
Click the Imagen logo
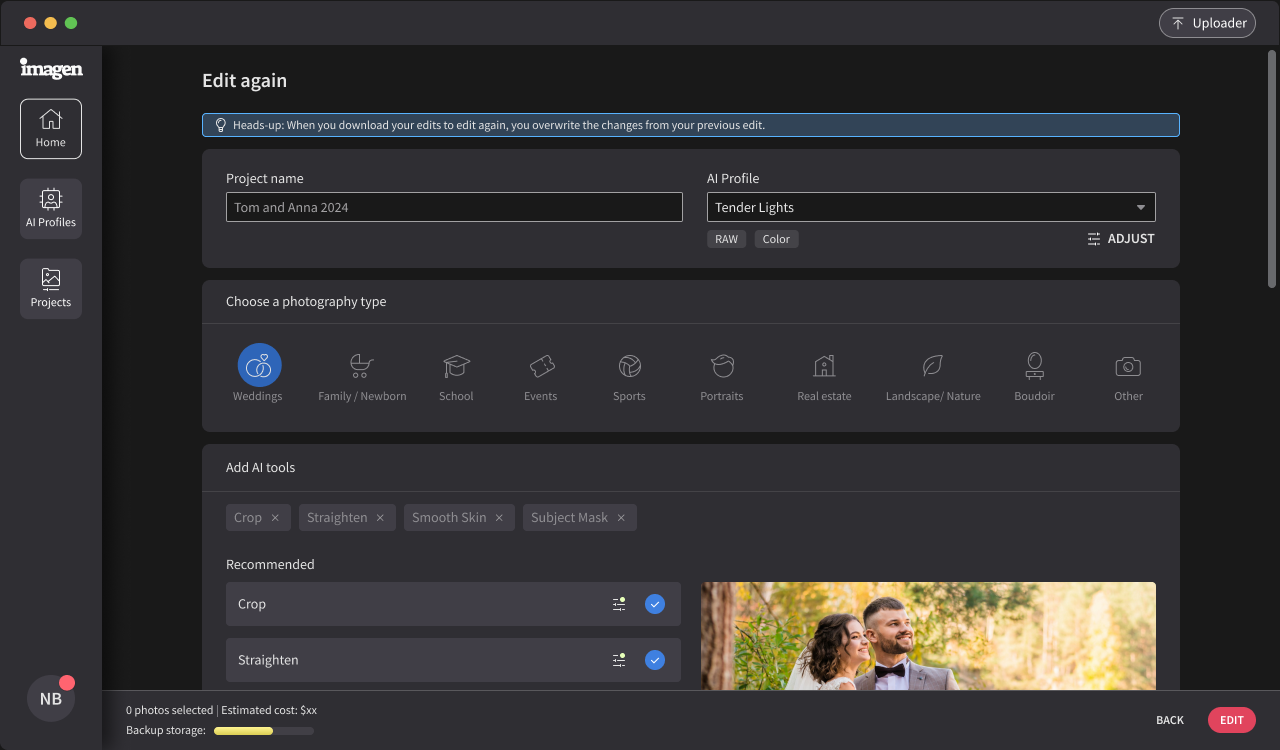coord(51,68)
